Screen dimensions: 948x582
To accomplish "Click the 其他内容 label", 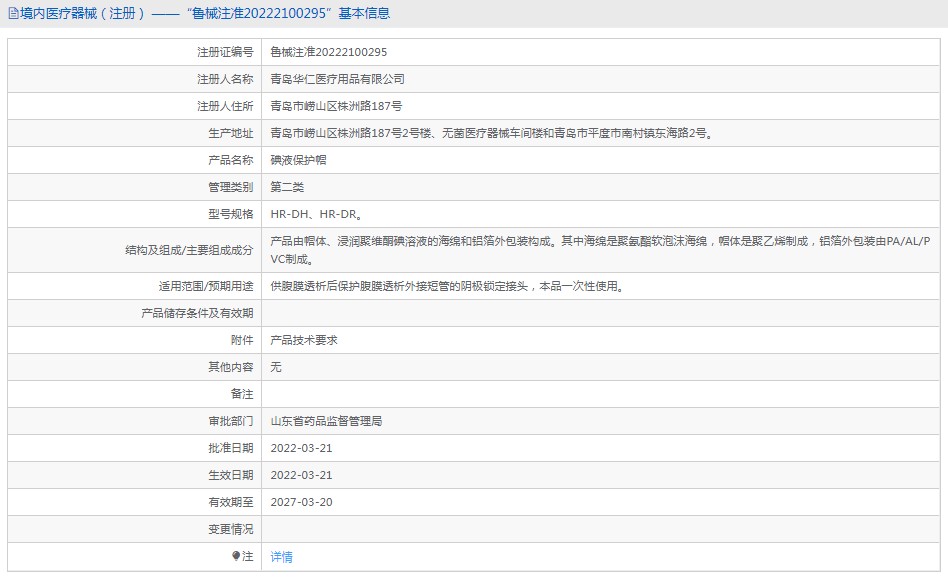I will [x=230, y=367].
